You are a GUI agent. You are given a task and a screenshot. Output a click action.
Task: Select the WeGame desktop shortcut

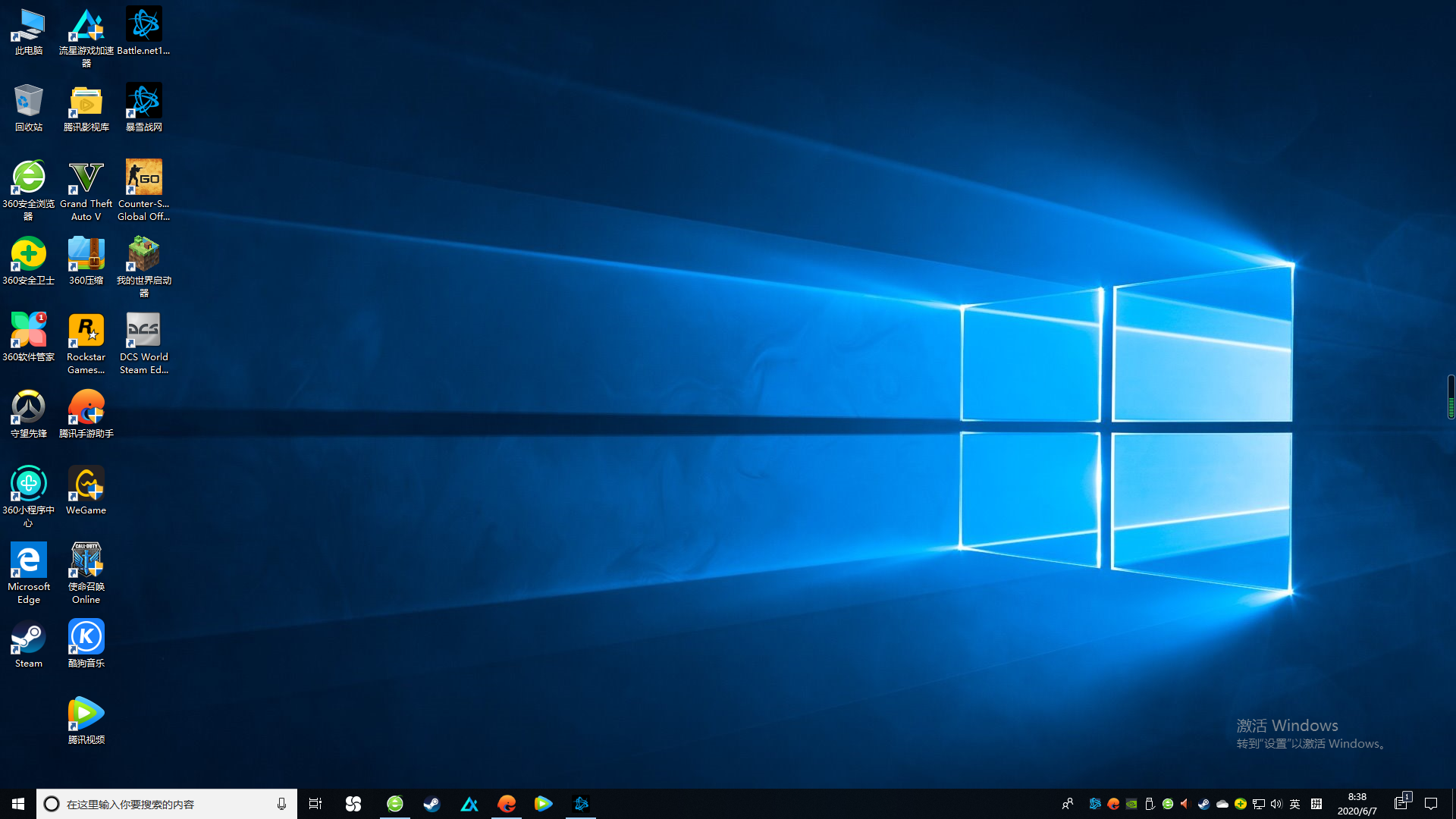86,491
